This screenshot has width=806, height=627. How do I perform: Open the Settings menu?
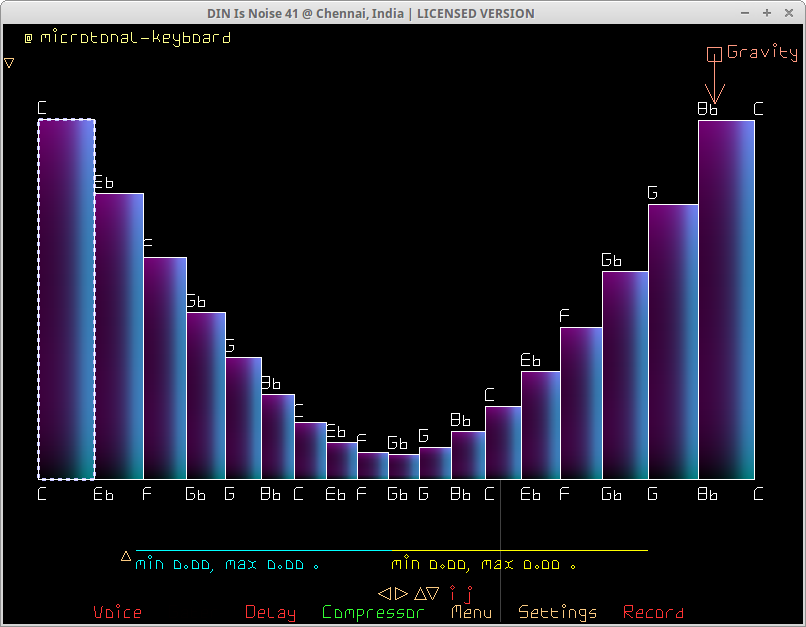click(x=557, y=612)
